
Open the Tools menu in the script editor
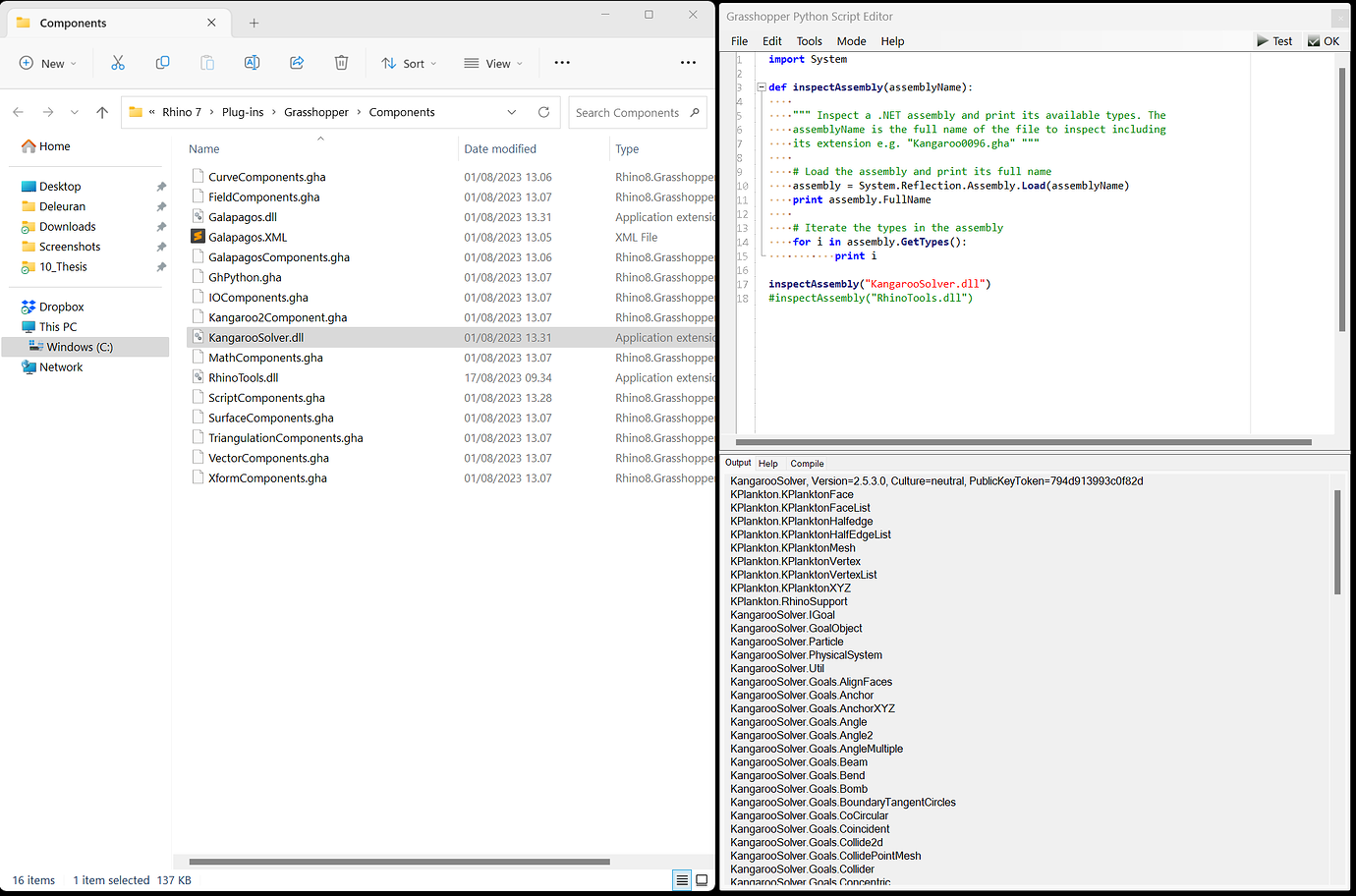(x=809, y=40)
